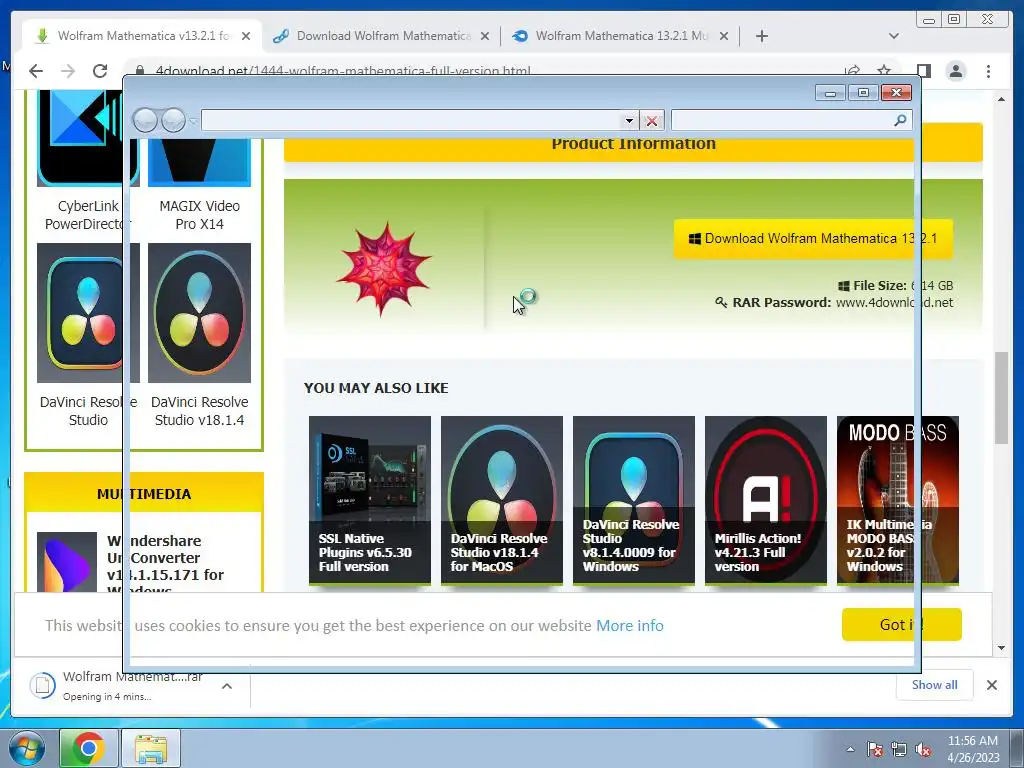This screenshot has width=1024, height=768.
Task: Expand the tab search chevron in Chrome
Action: tap(894, 36)
